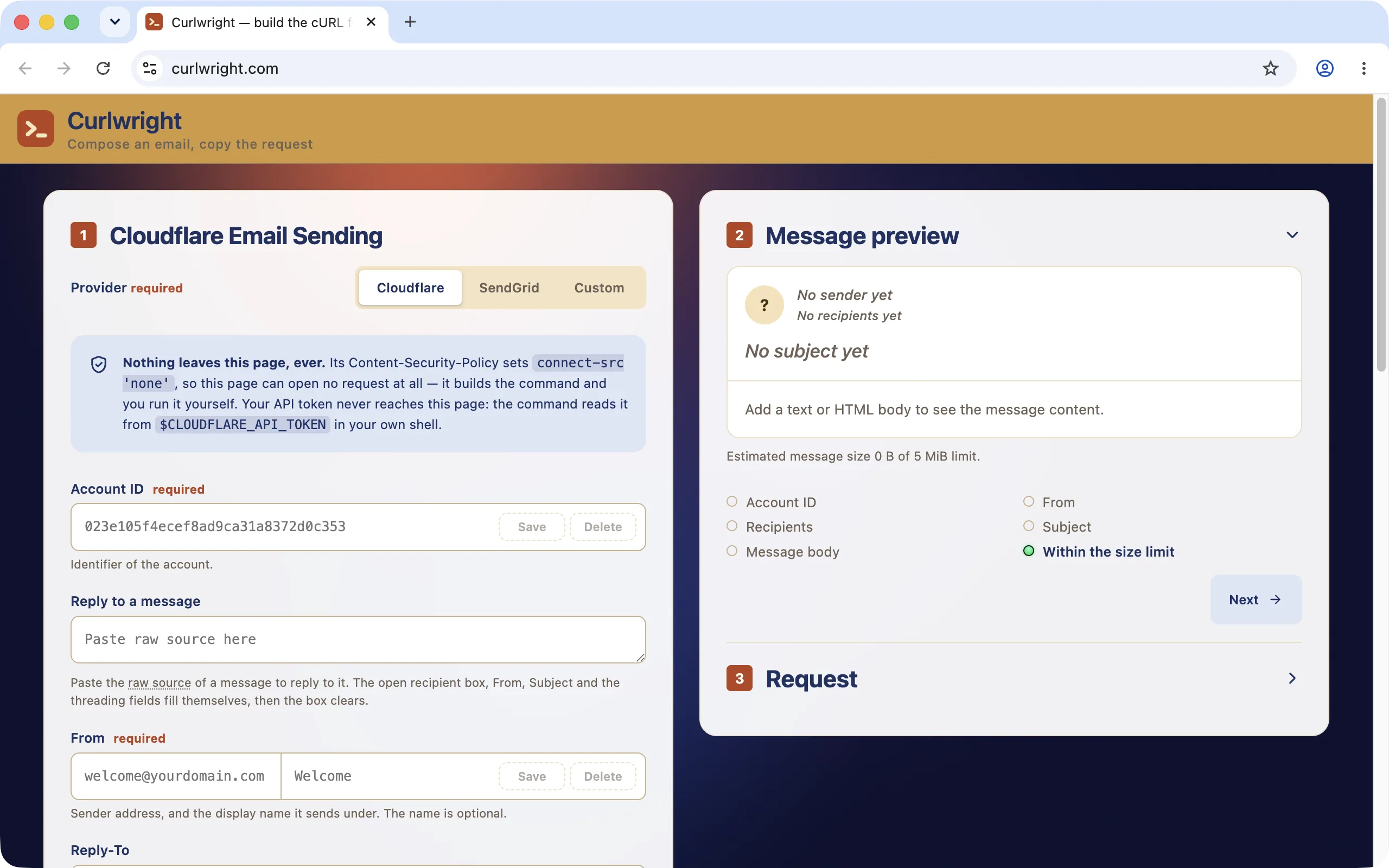Click the page vertical scrollbar
The width and height of the screenshot is (1389, 868).
pyautogui.click(x=1380, y=235)
